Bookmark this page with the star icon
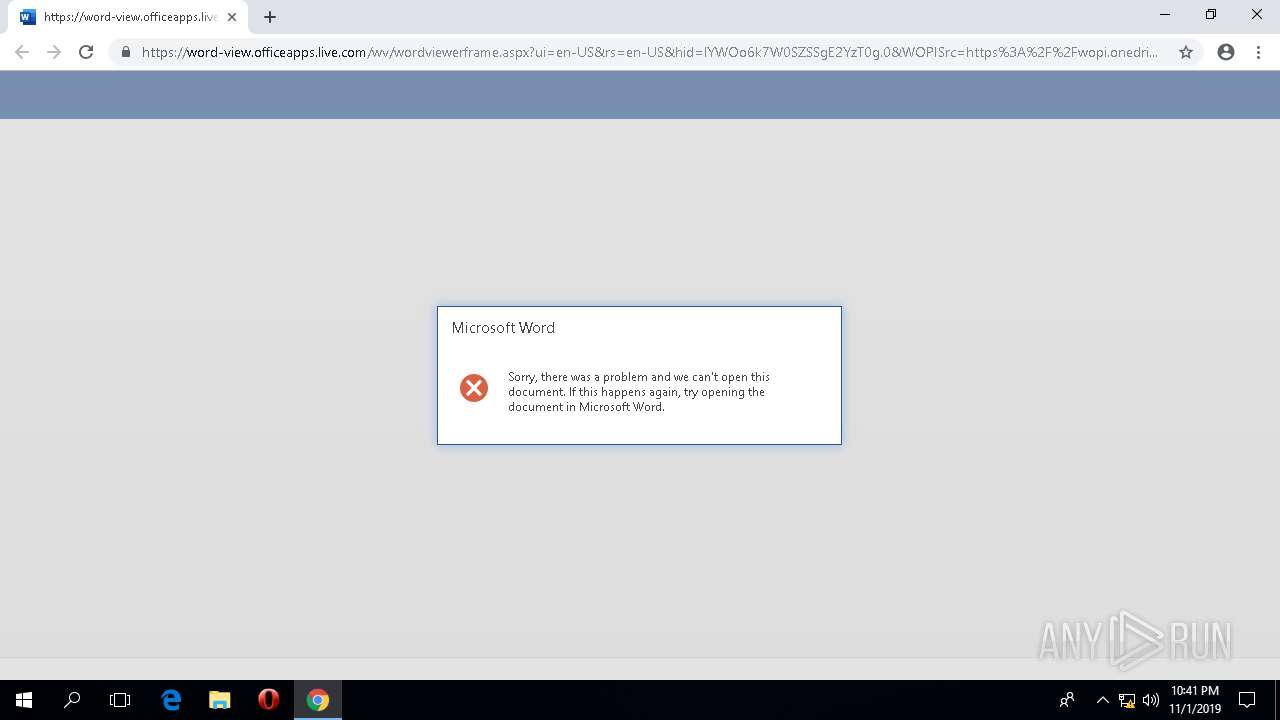 (x=1186, y=52)
